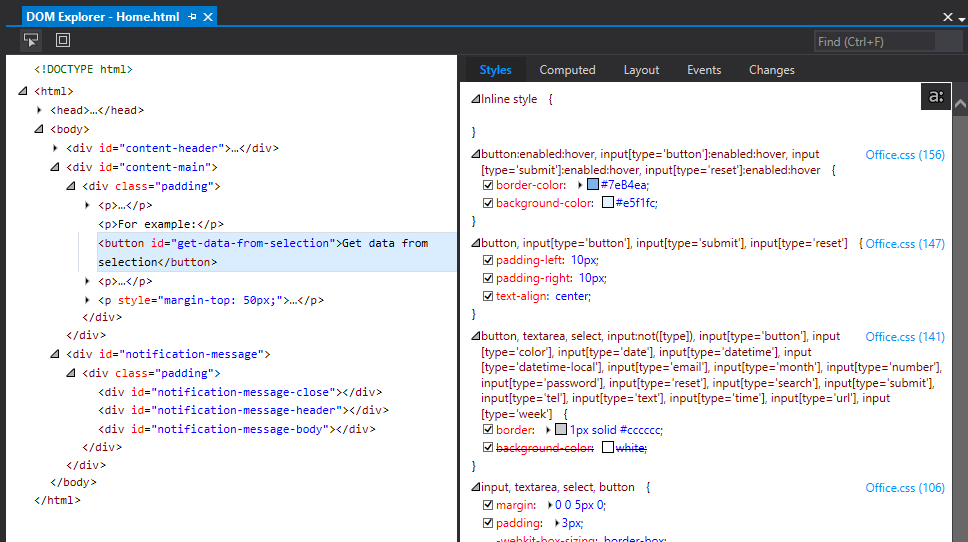Open the #7eB4ea border-color swatch
The image size is (968, 542).
[593, 184]
